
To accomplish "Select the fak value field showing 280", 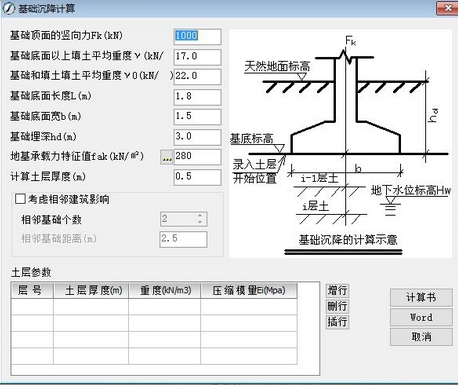I will (x=197, y=157).
